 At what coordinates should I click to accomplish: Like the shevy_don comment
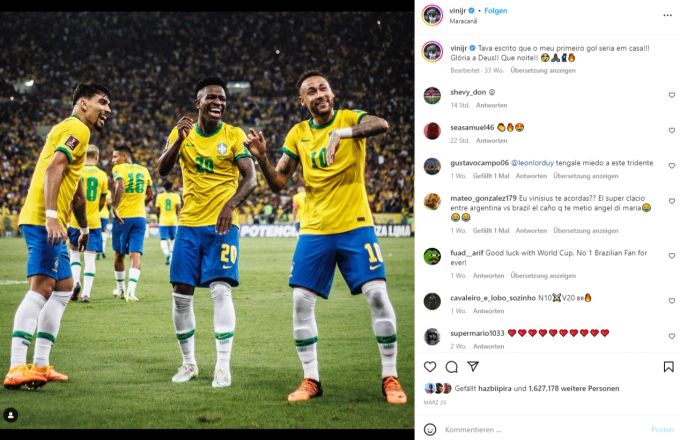(671, 95)
